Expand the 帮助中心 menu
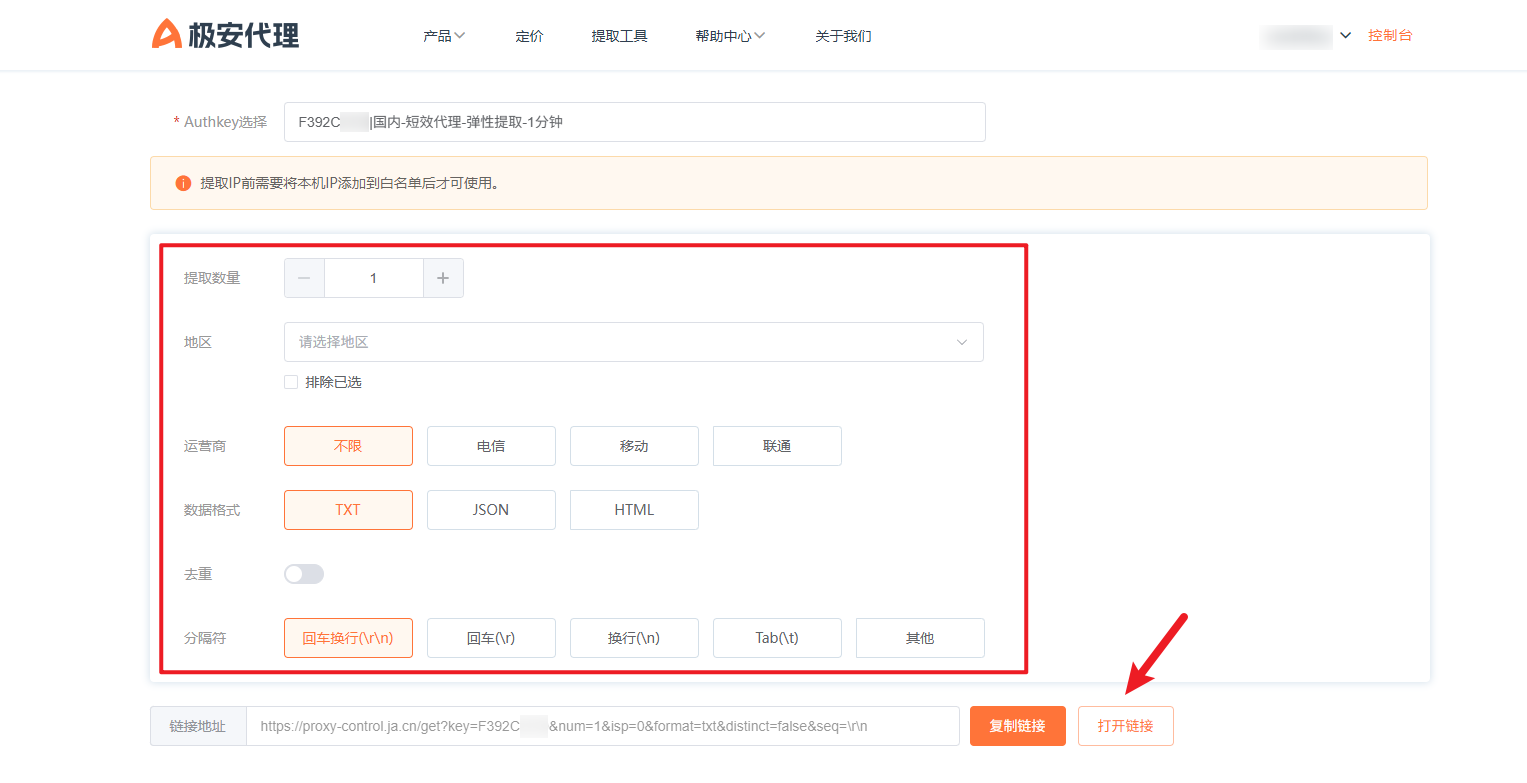The image size is (1527, 783). pyautogui.click(x=730, y=36)
